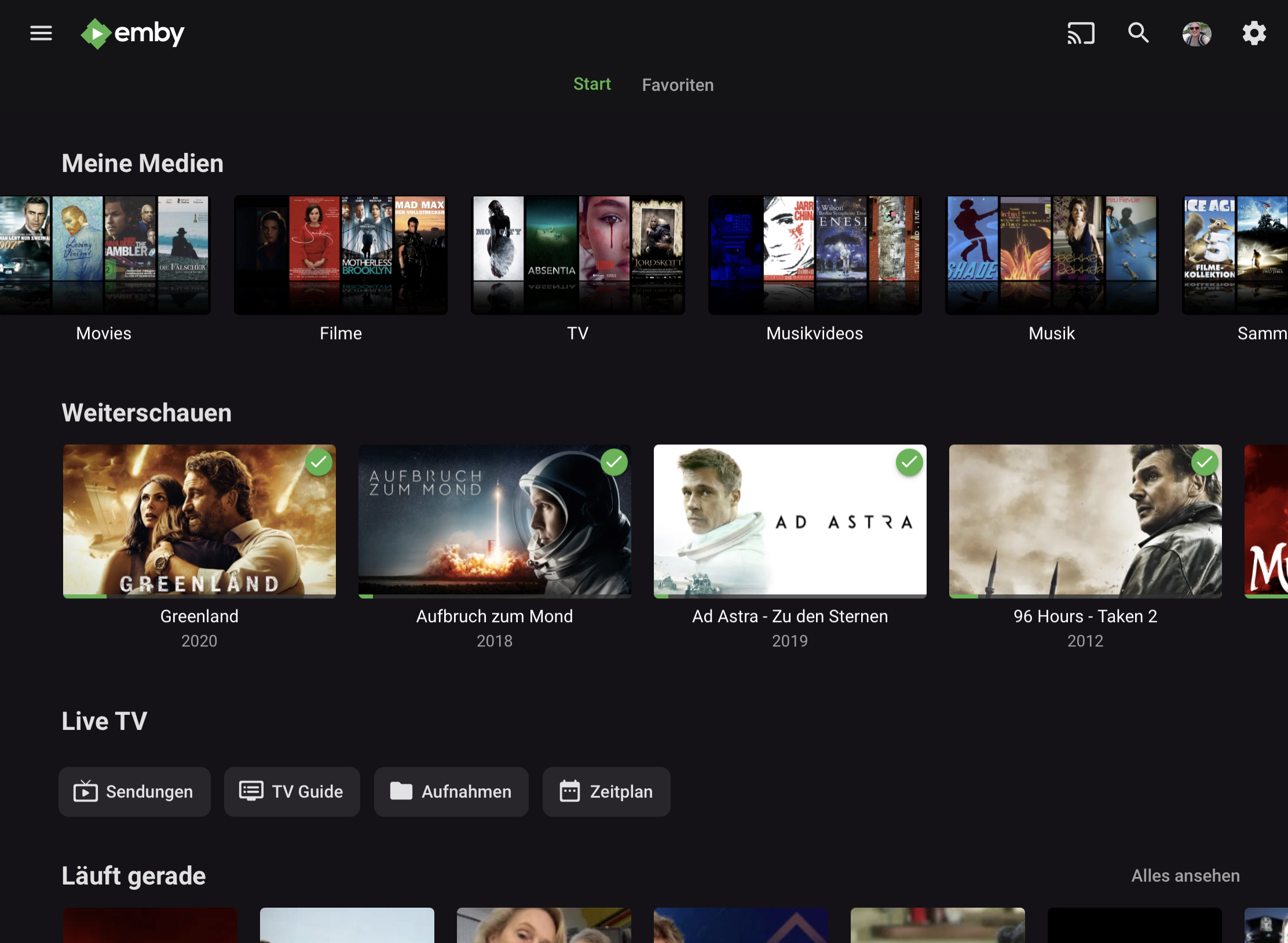Click the Meine Medien heading
Screen dimensions: 1288x943
[142, 163]
